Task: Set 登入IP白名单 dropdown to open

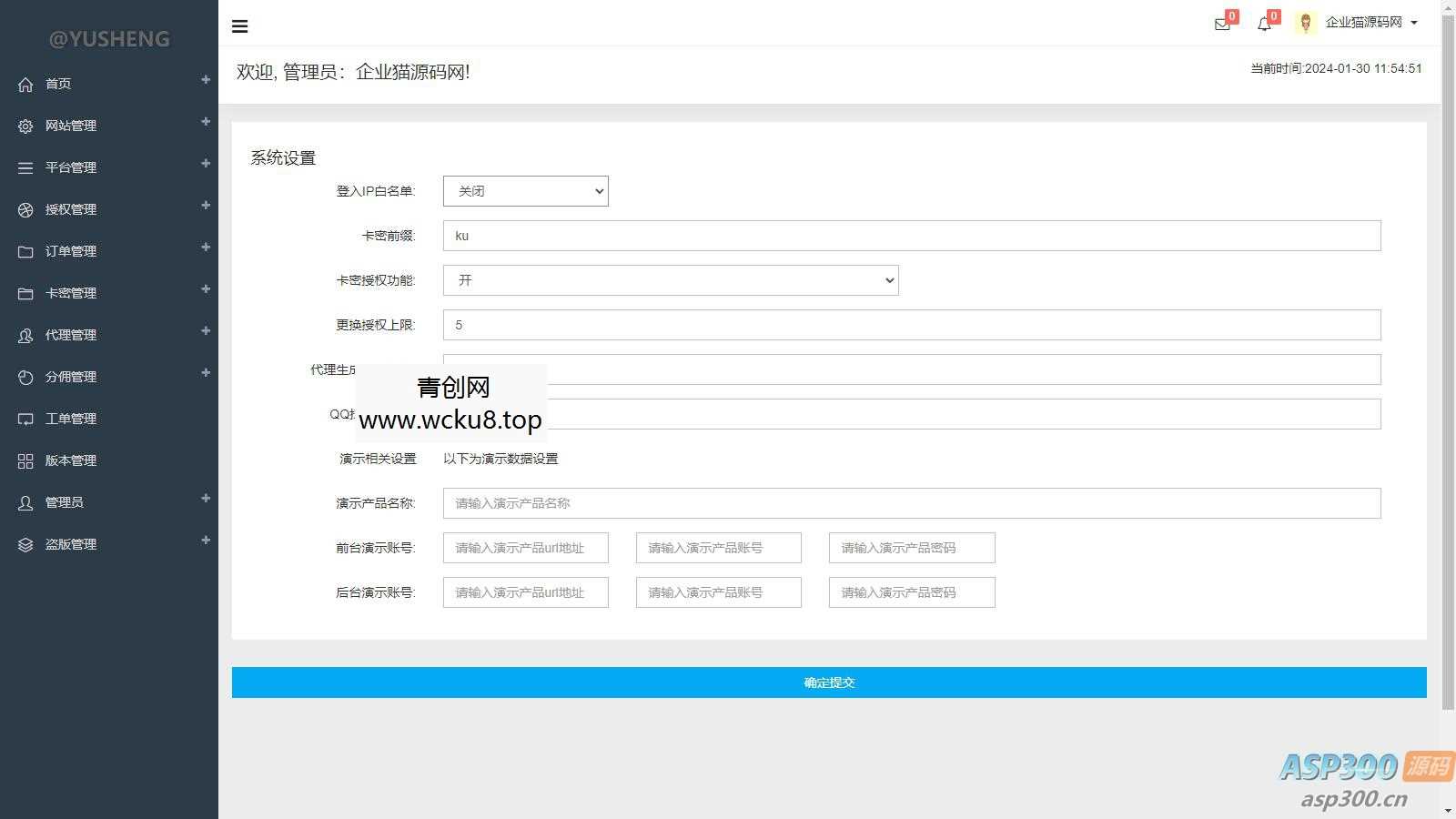Action: tap(525, 191)
